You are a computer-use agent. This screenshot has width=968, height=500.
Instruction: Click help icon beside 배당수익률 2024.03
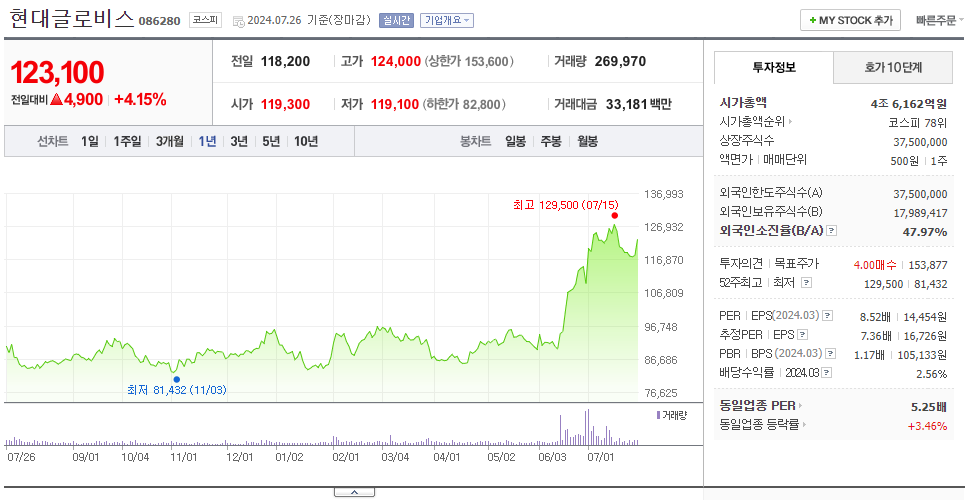[827, 373]
